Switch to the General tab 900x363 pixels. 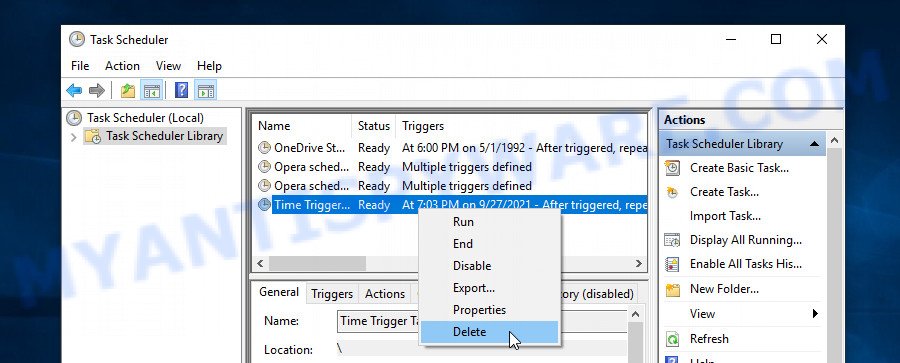pyautogui.click(x=279, y=292)
